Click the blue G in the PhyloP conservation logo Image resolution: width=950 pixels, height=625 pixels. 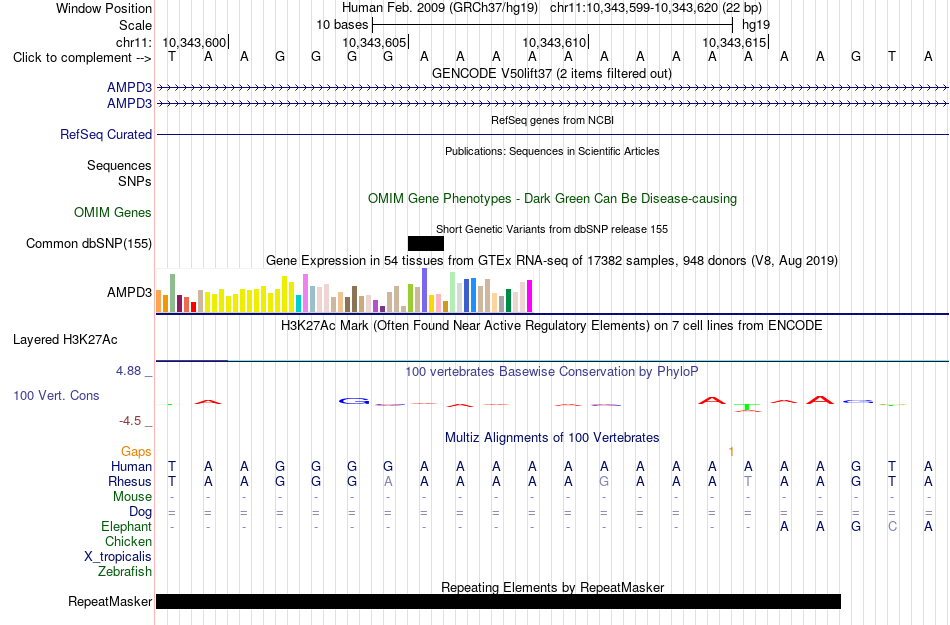coord(354,401)
